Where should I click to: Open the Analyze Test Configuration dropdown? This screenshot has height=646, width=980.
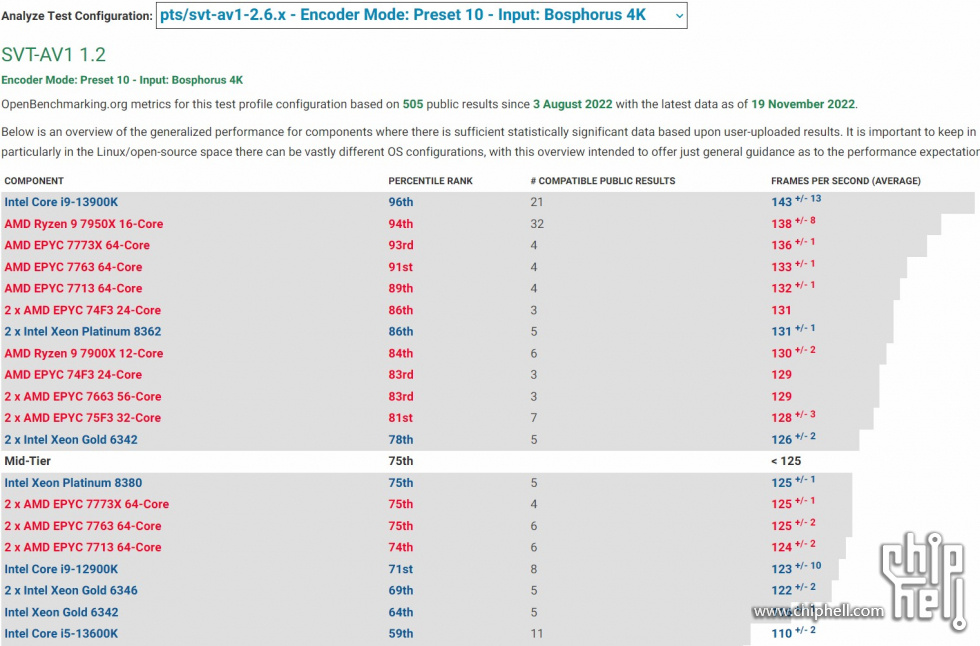(x=421, y=16)
